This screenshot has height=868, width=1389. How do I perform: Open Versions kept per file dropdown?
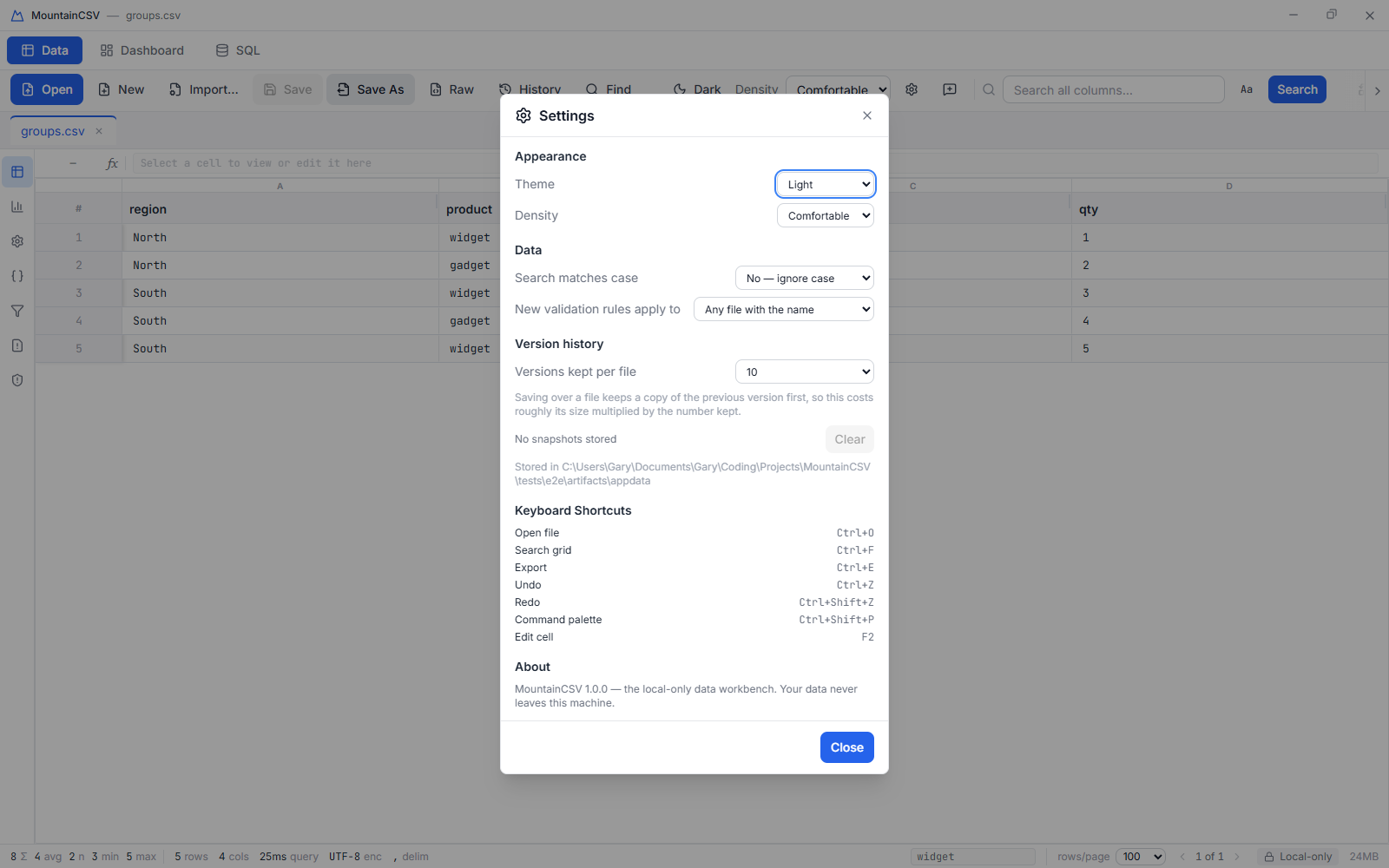tap(804, 372)
